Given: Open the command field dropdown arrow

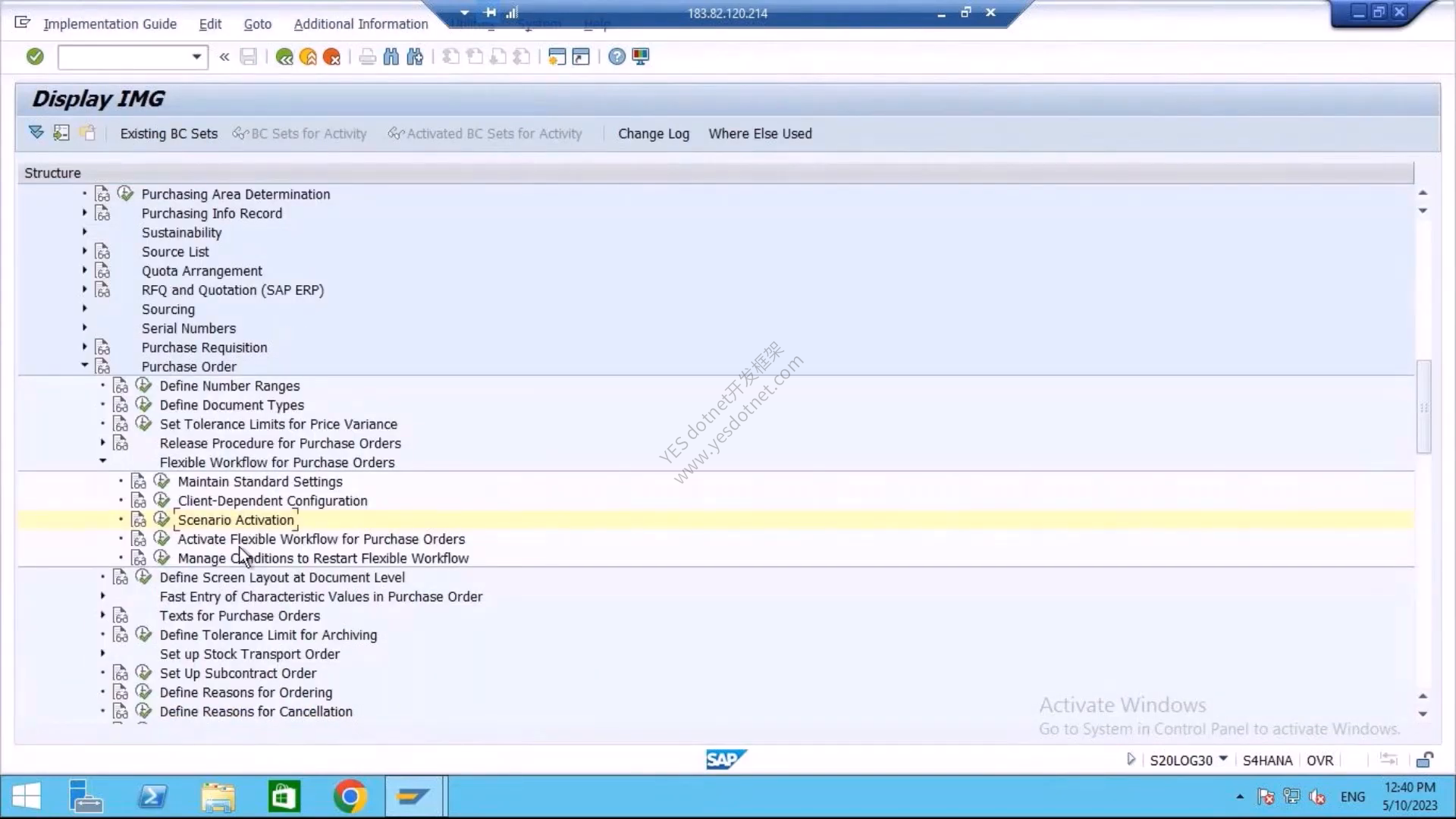Looking at the screenshot, I should (x=196, y=57).
